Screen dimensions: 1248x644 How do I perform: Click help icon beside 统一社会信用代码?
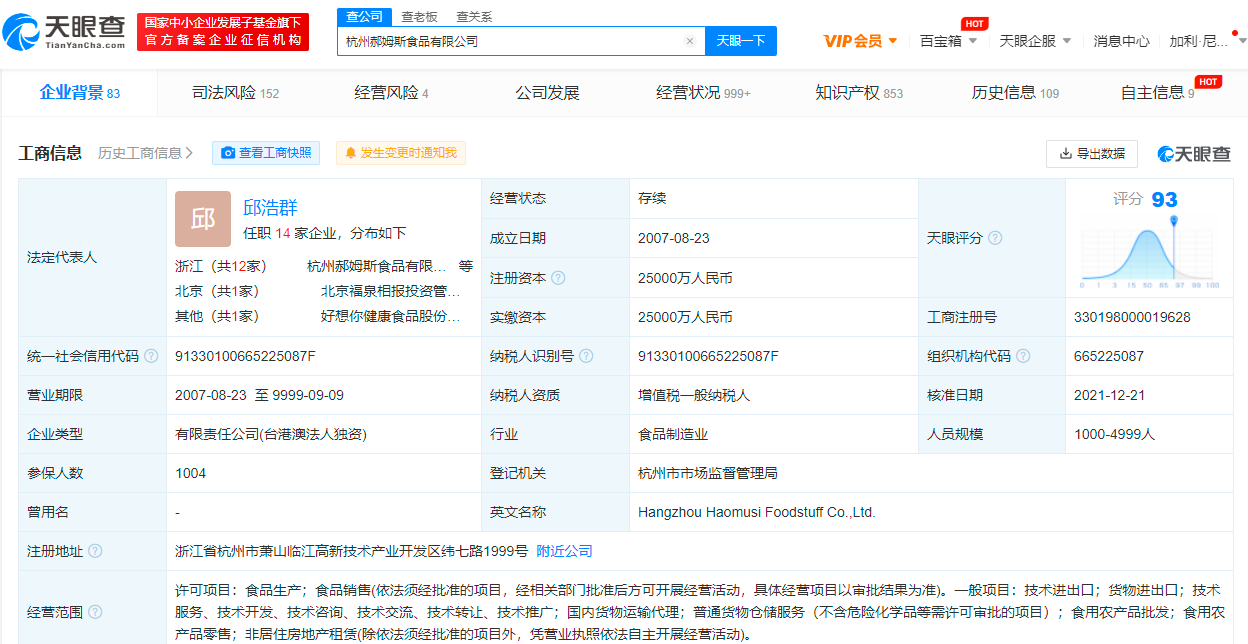[x=151, y=356]
